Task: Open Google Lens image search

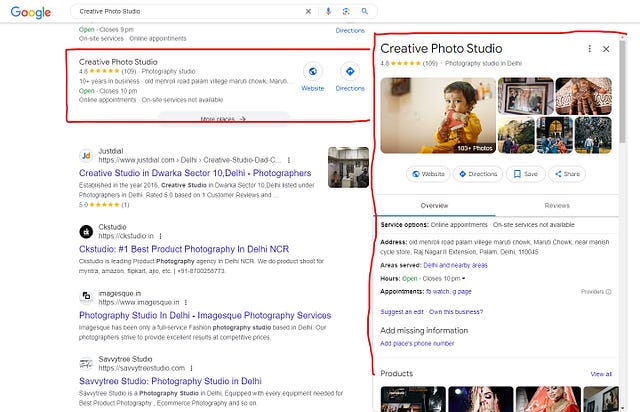Action: [346, 11]
